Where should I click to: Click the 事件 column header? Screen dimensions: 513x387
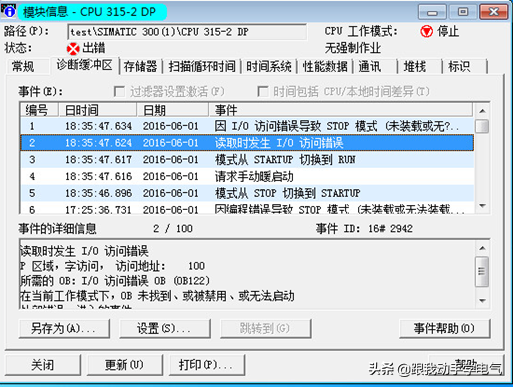point(341,110)
